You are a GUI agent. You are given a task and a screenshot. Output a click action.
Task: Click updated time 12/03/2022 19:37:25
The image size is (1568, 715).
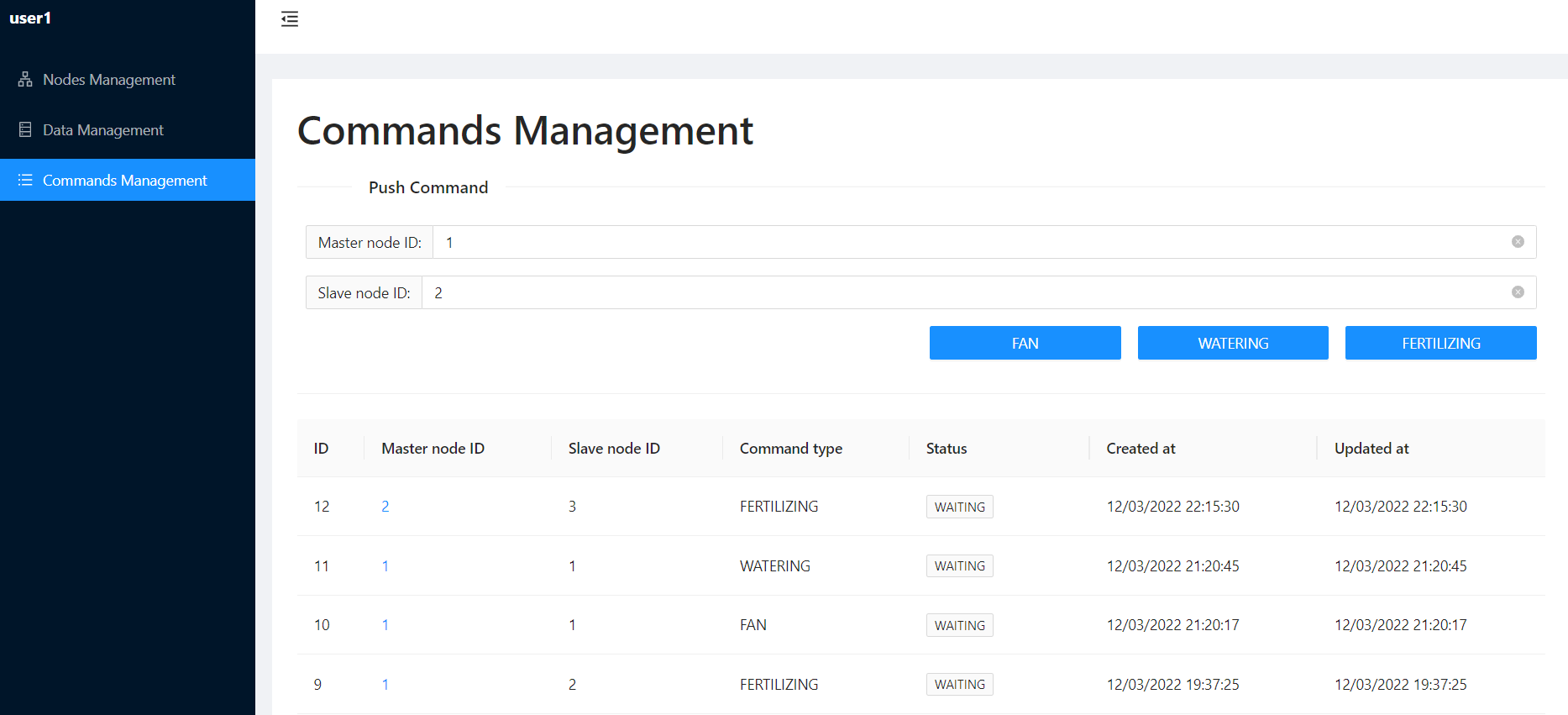click(1401, 685)
